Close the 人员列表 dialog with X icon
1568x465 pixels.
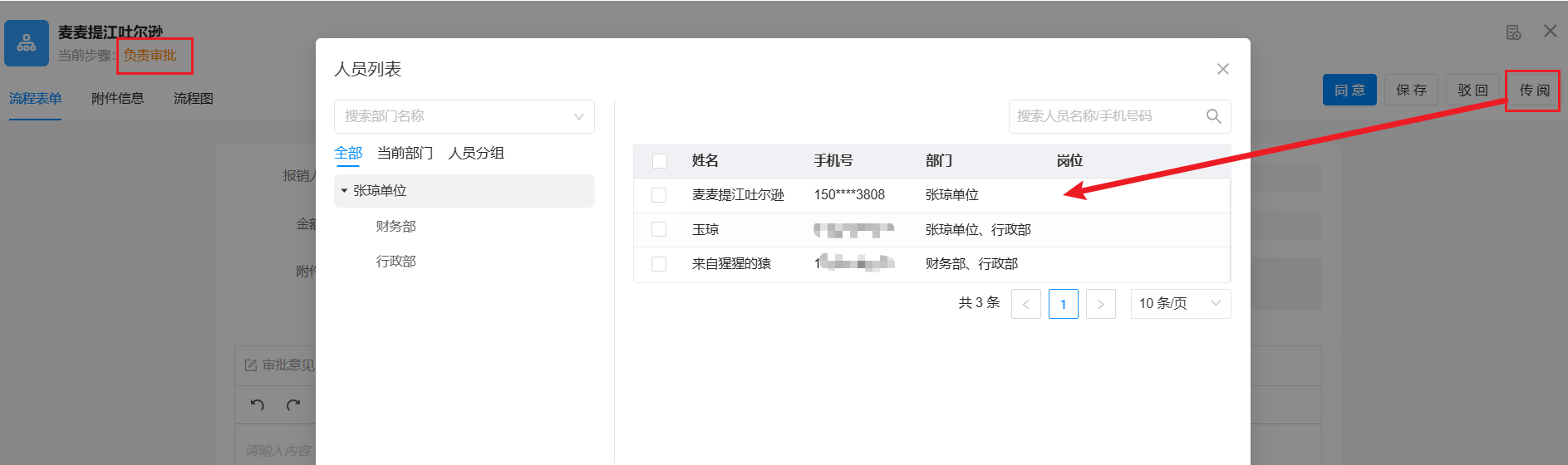point(1222,69)
